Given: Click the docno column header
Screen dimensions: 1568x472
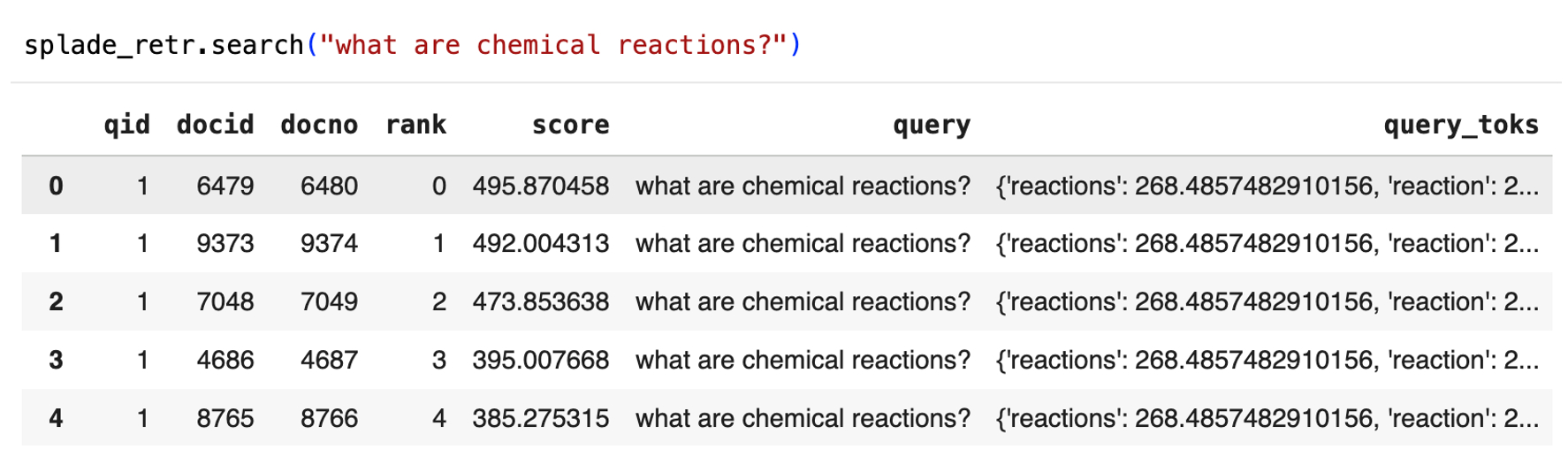Looking at the screenshot, I should pos(319,126).
